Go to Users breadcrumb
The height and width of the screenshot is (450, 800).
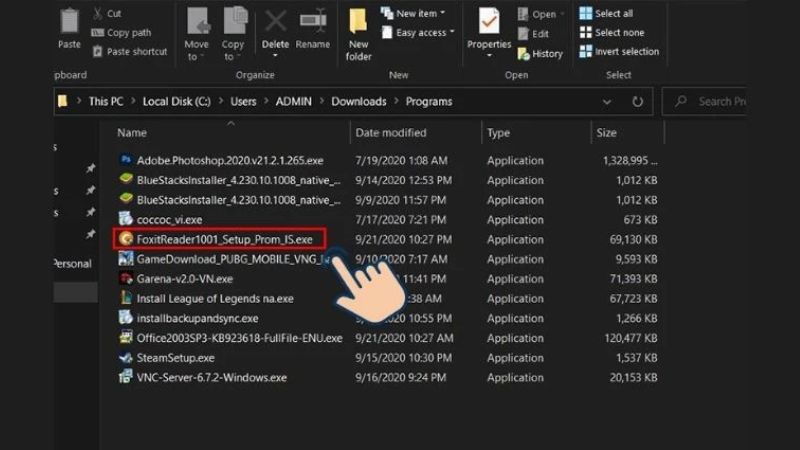click(243, 102)
